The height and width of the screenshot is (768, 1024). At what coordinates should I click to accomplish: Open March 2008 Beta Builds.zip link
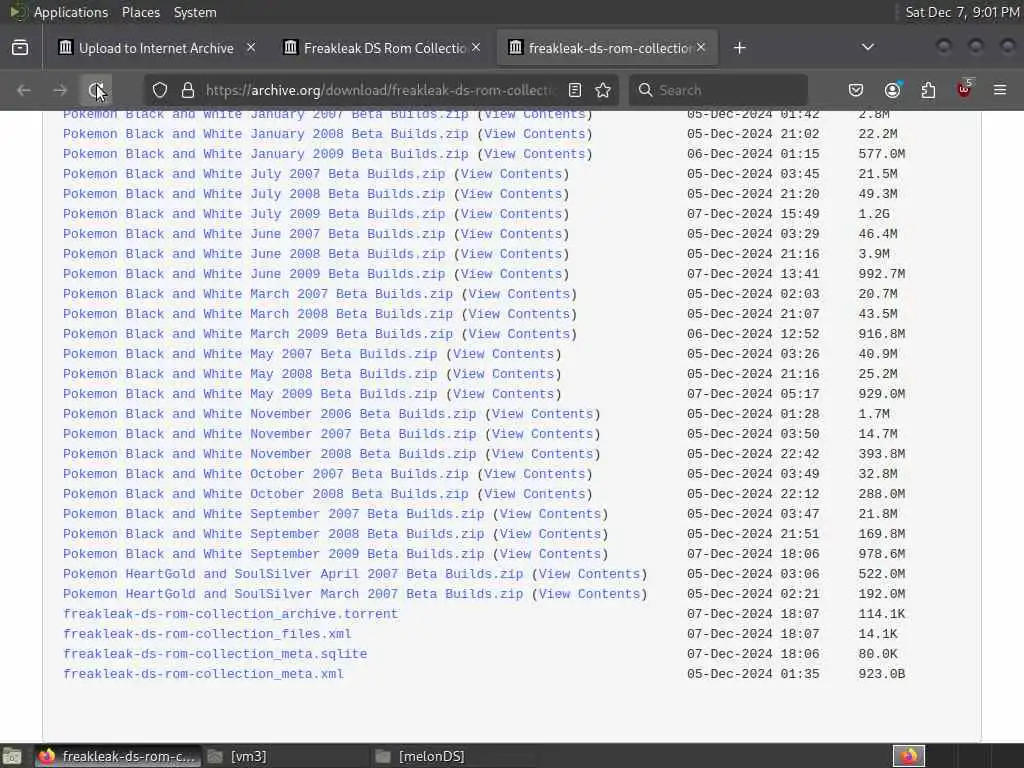(258, 314)
